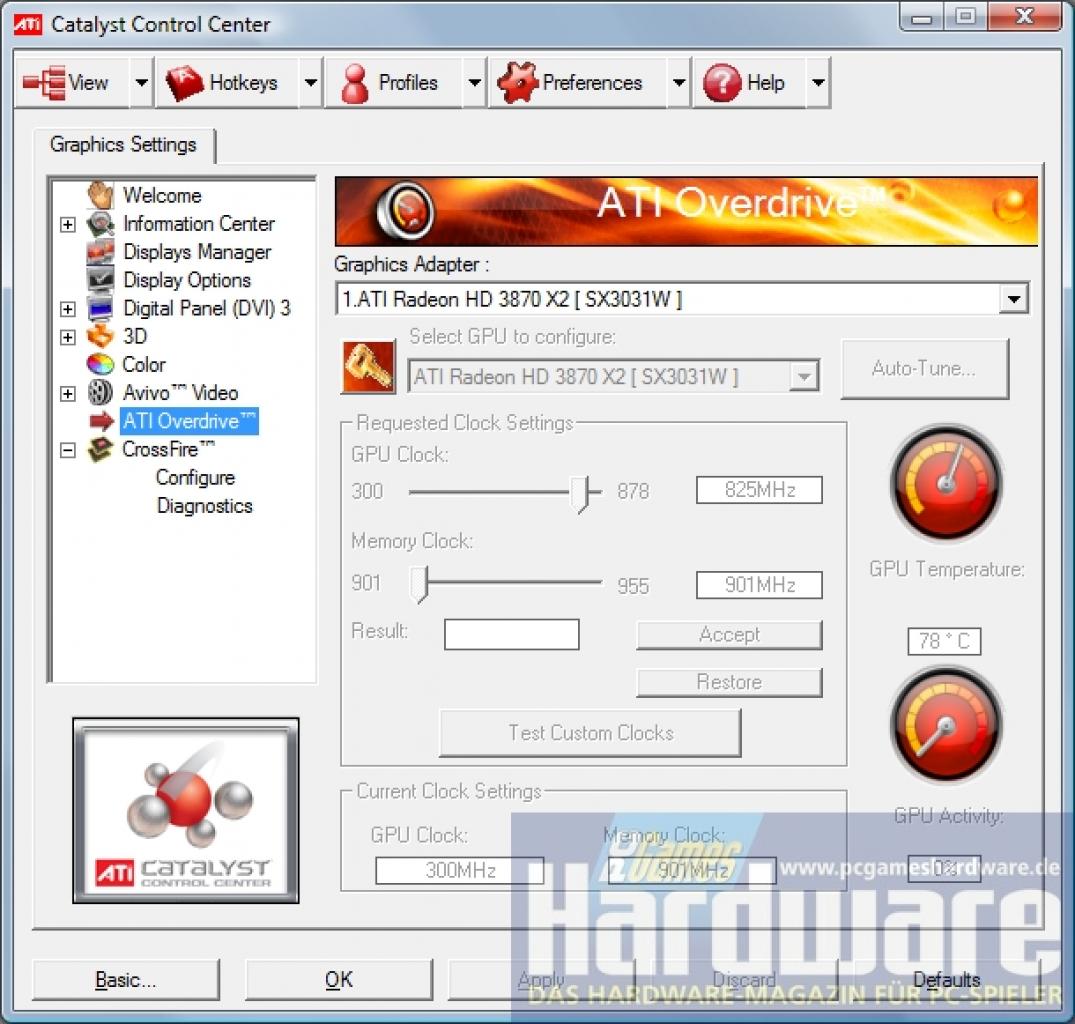Click the 300MHz current GPU clock value
The image size is (1075, 1024).
[459, 870]
